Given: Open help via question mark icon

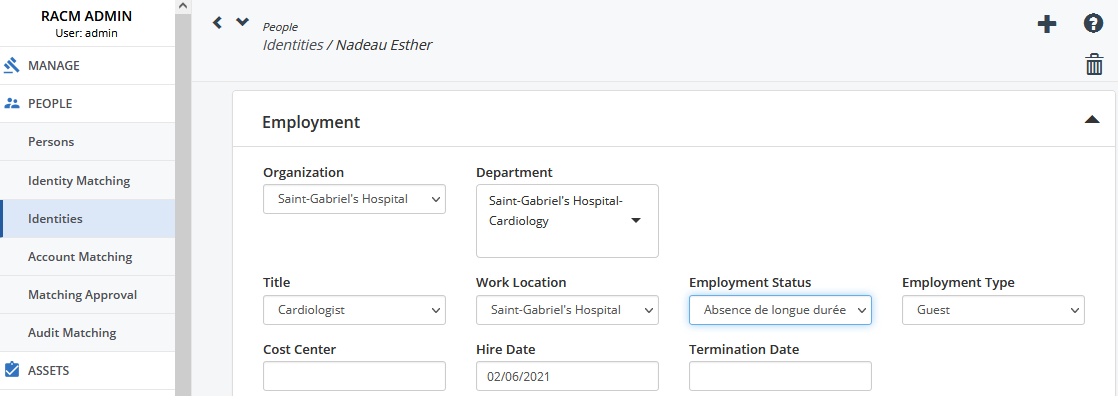Looking at the screenshot, I should click(1093, 24).
